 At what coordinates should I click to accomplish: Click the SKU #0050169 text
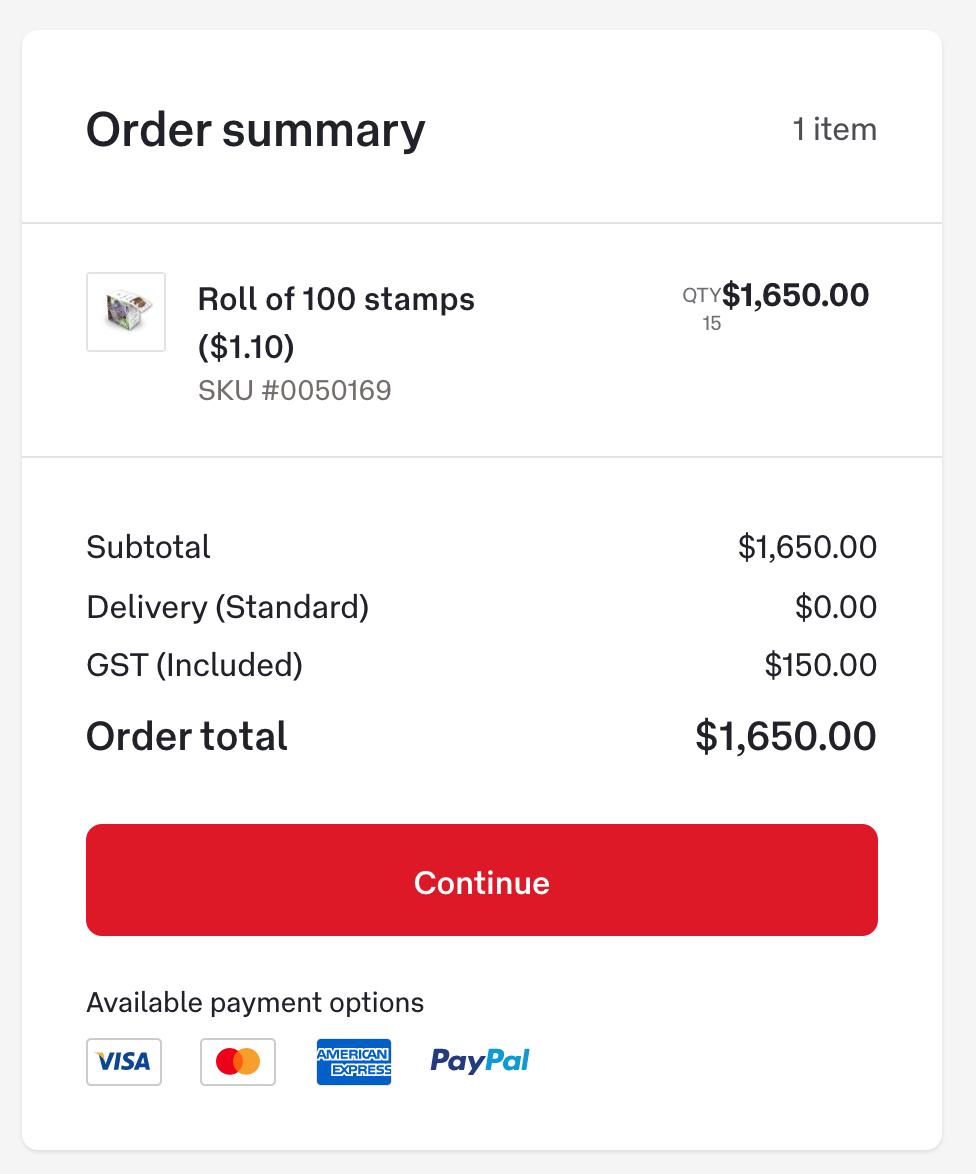pos(295,390)
